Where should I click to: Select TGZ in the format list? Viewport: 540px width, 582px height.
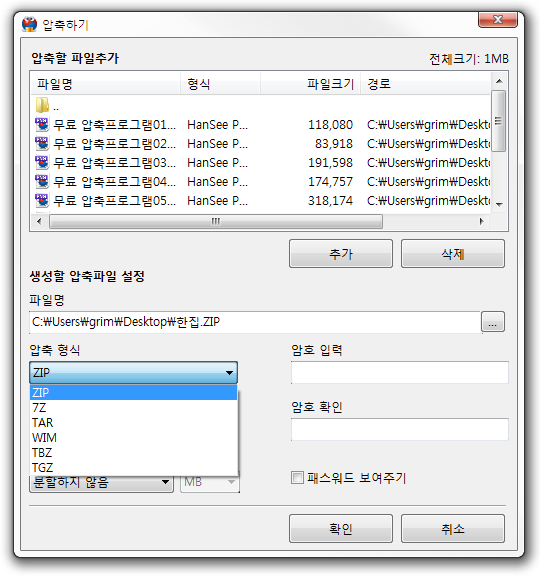pyautogui.click(x=133, y=468)
